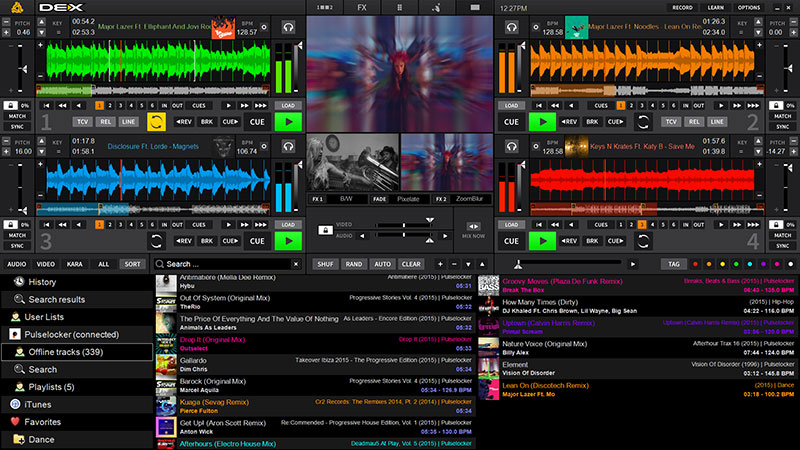Viewport: 800px width, 450px height.
Task: Click deck 4 loop icon
Action: [645, 241]
